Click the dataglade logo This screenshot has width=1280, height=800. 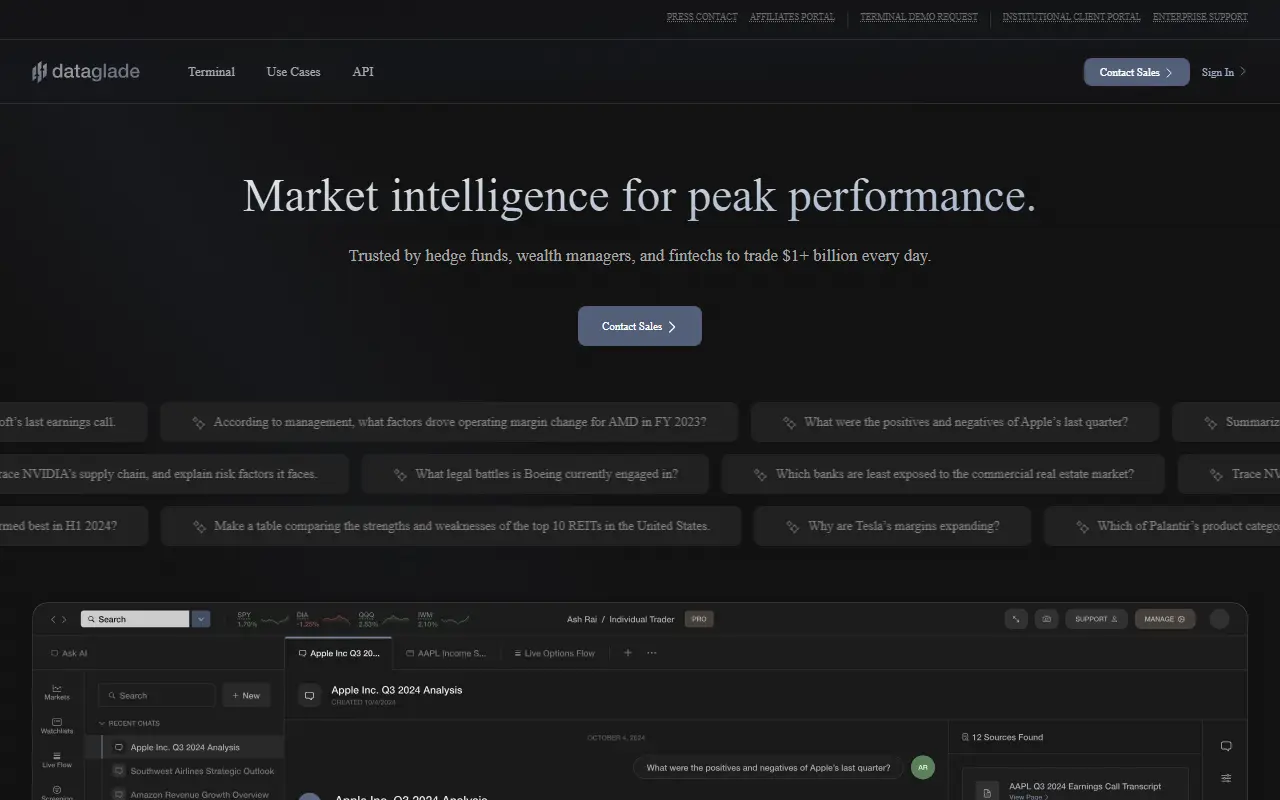(x=85, y=72)
